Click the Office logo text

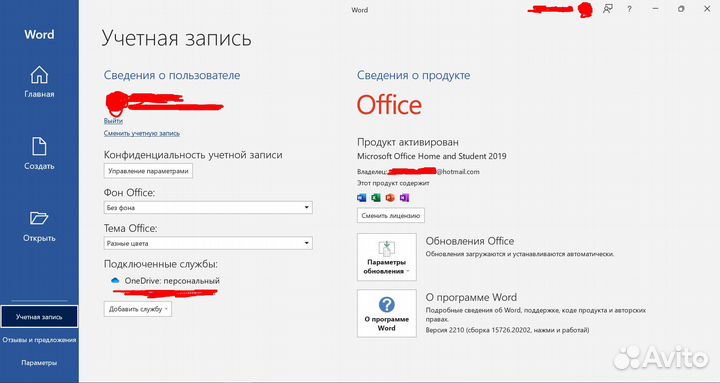click(389, 105)
